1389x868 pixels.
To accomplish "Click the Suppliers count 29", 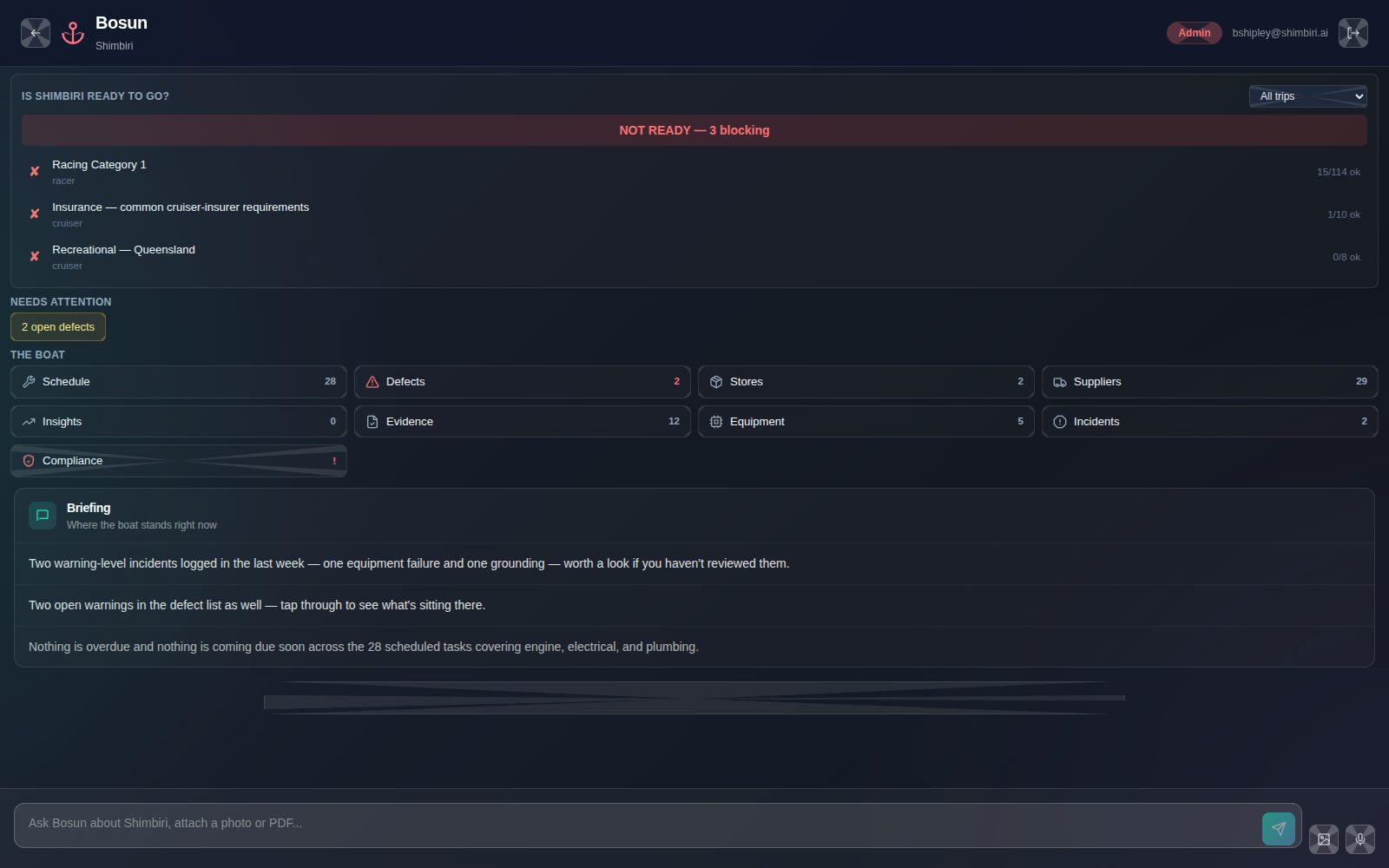I will pyautogui.click(x=1361, y=381).
